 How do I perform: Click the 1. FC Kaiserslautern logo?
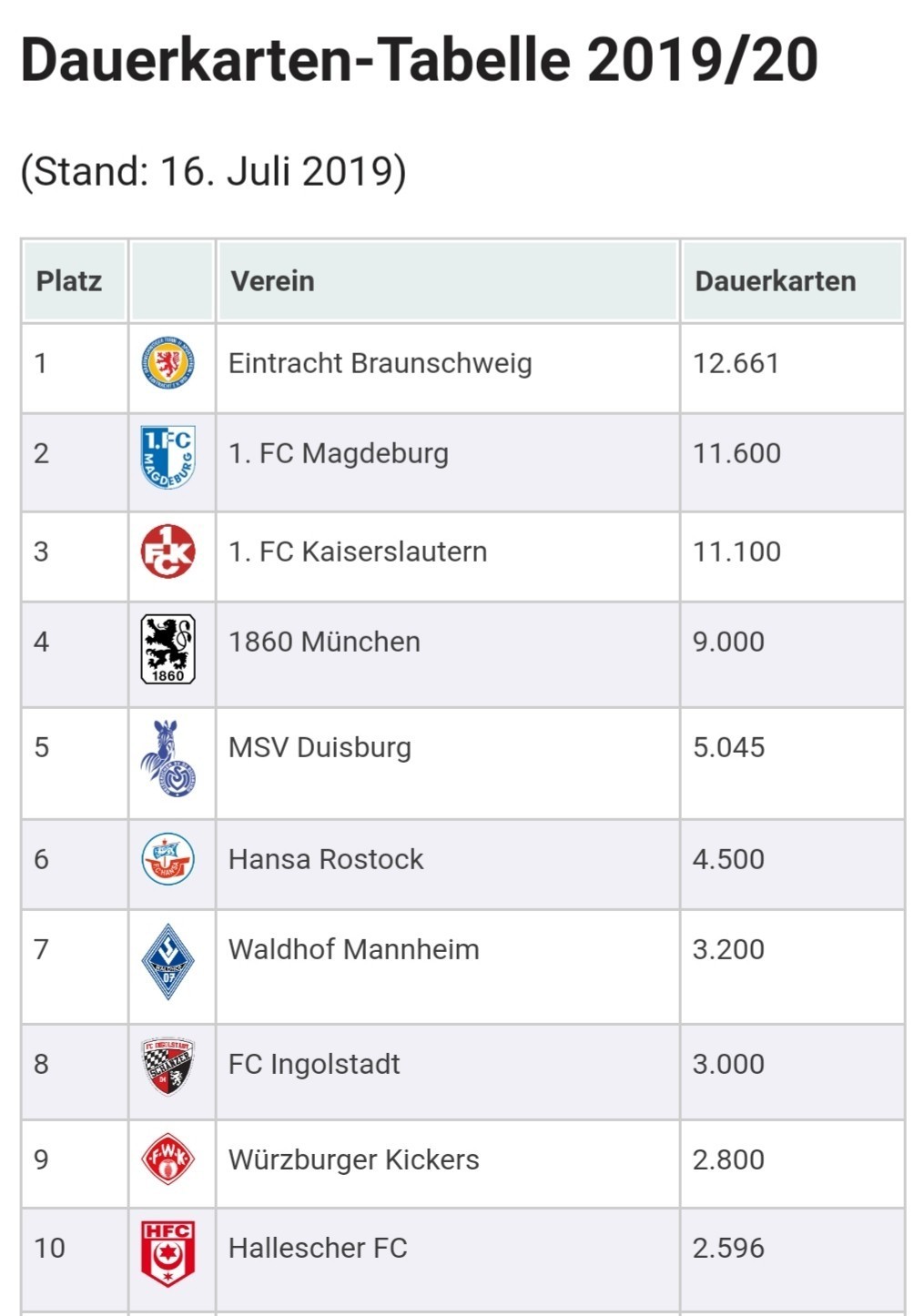(168, 552)
